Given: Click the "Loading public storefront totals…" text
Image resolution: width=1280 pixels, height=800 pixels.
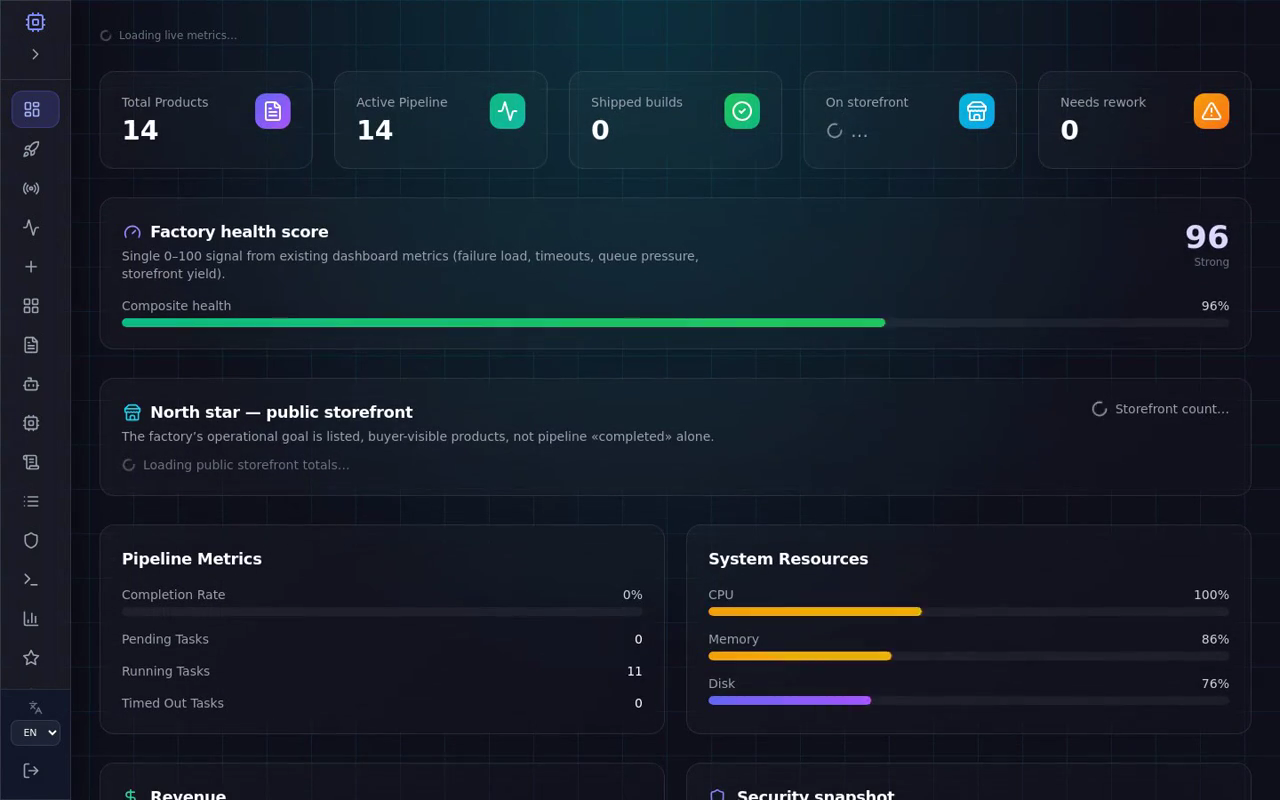Looking at the screenshot, I should click(x=246, y=465).
